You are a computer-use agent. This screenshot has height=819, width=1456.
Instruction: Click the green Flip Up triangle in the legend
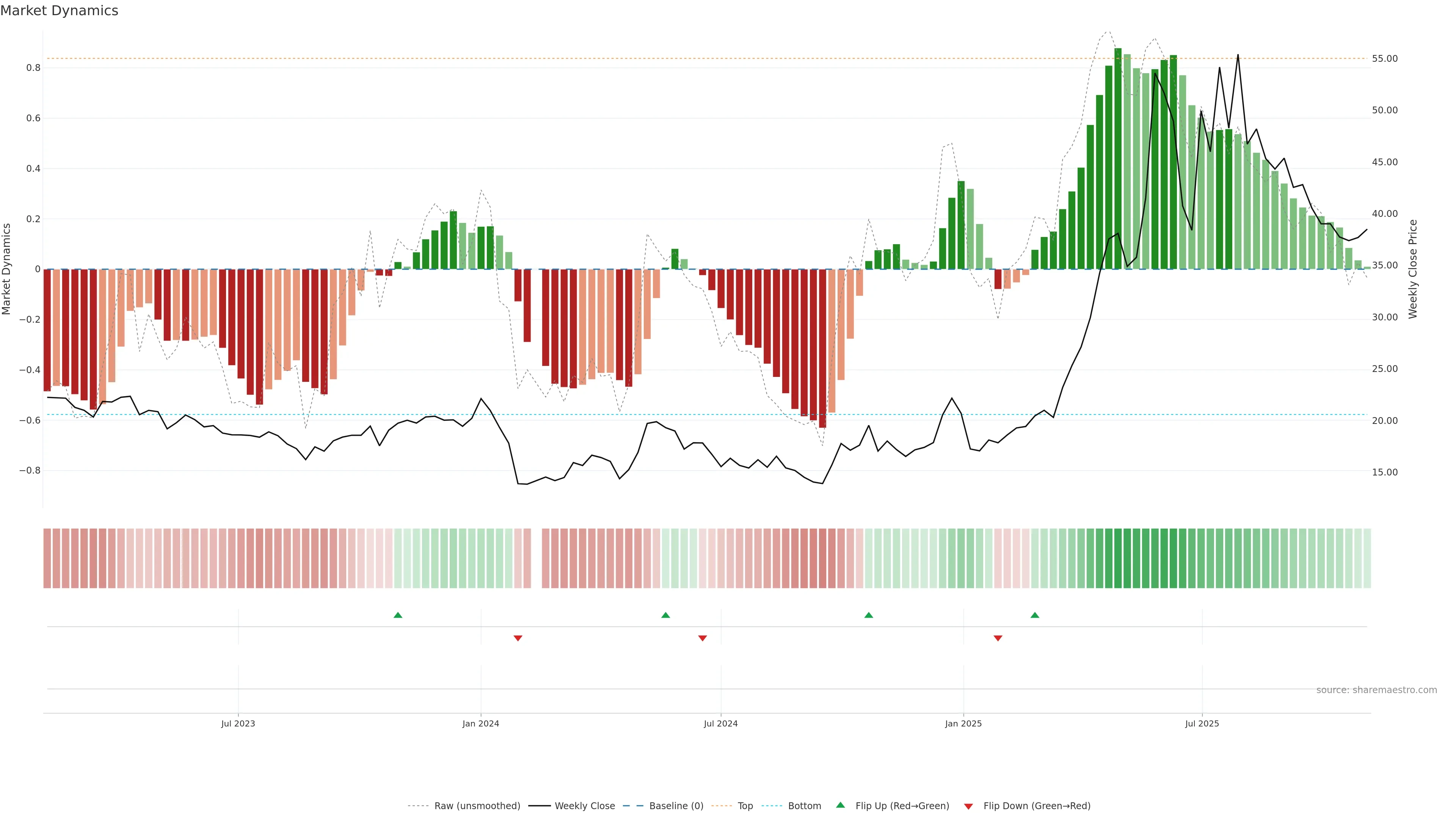(x=840, y=805)
